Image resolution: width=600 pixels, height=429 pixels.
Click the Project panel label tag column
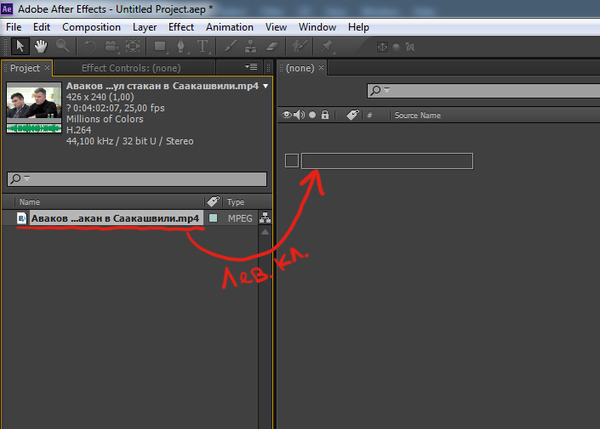213,201
